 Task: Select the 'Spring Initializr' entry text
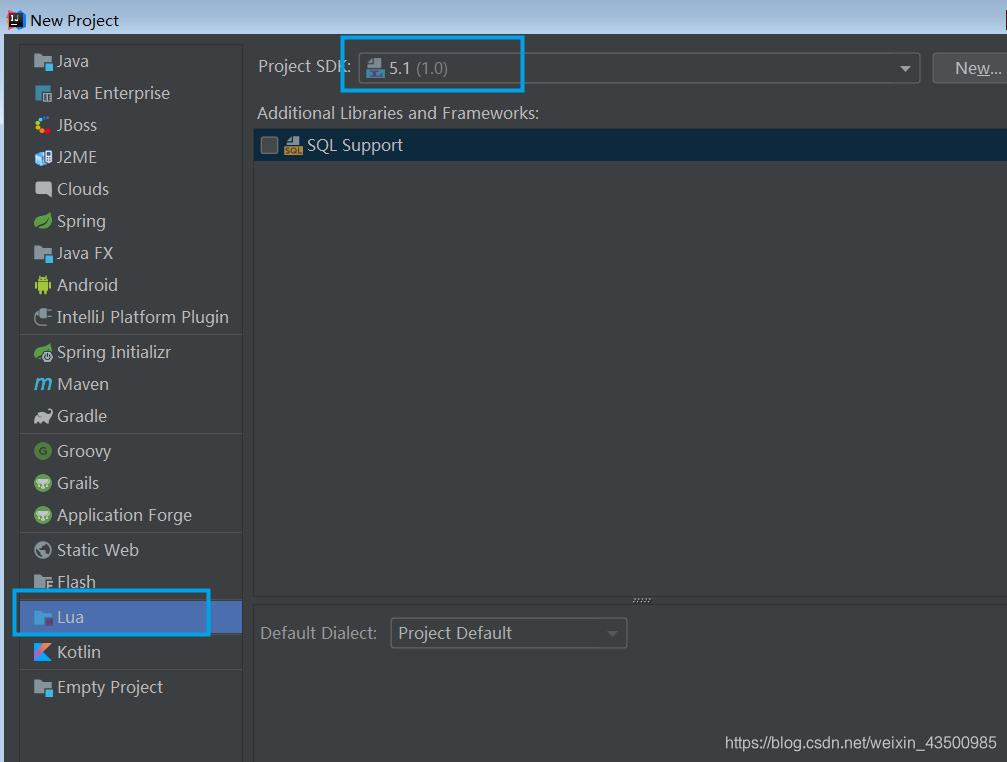114,352
